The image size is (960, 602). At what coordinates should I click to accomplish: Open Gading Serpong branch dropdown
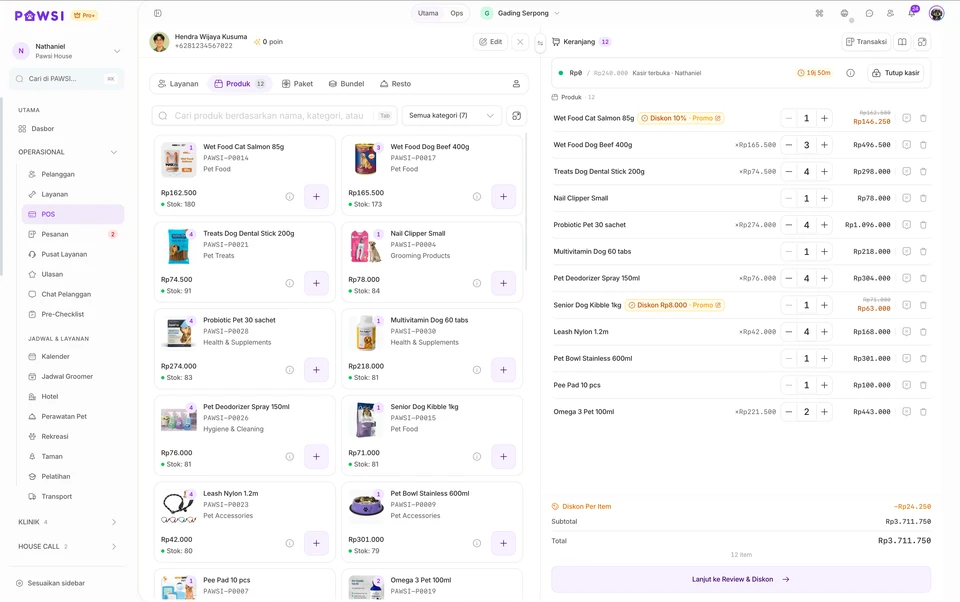click(521, 13)
